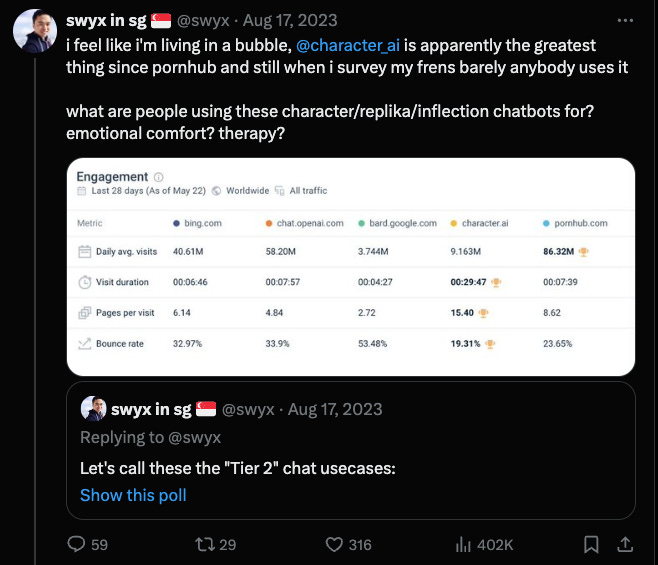Click the trophy icon next to 86.32M

(x=583, y=252)
